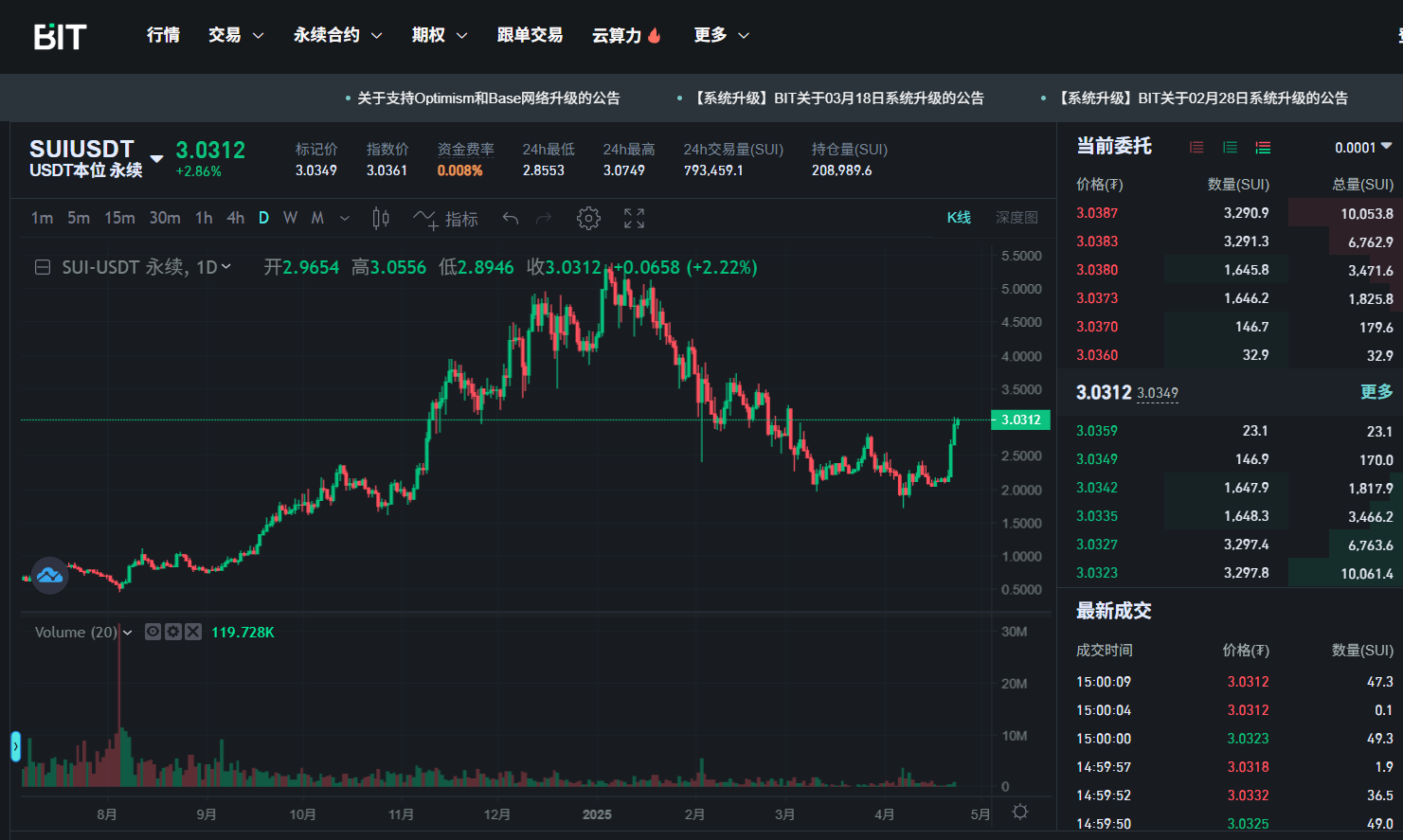Toggle Volume indicator visibility eye

(x=153, y=632)
